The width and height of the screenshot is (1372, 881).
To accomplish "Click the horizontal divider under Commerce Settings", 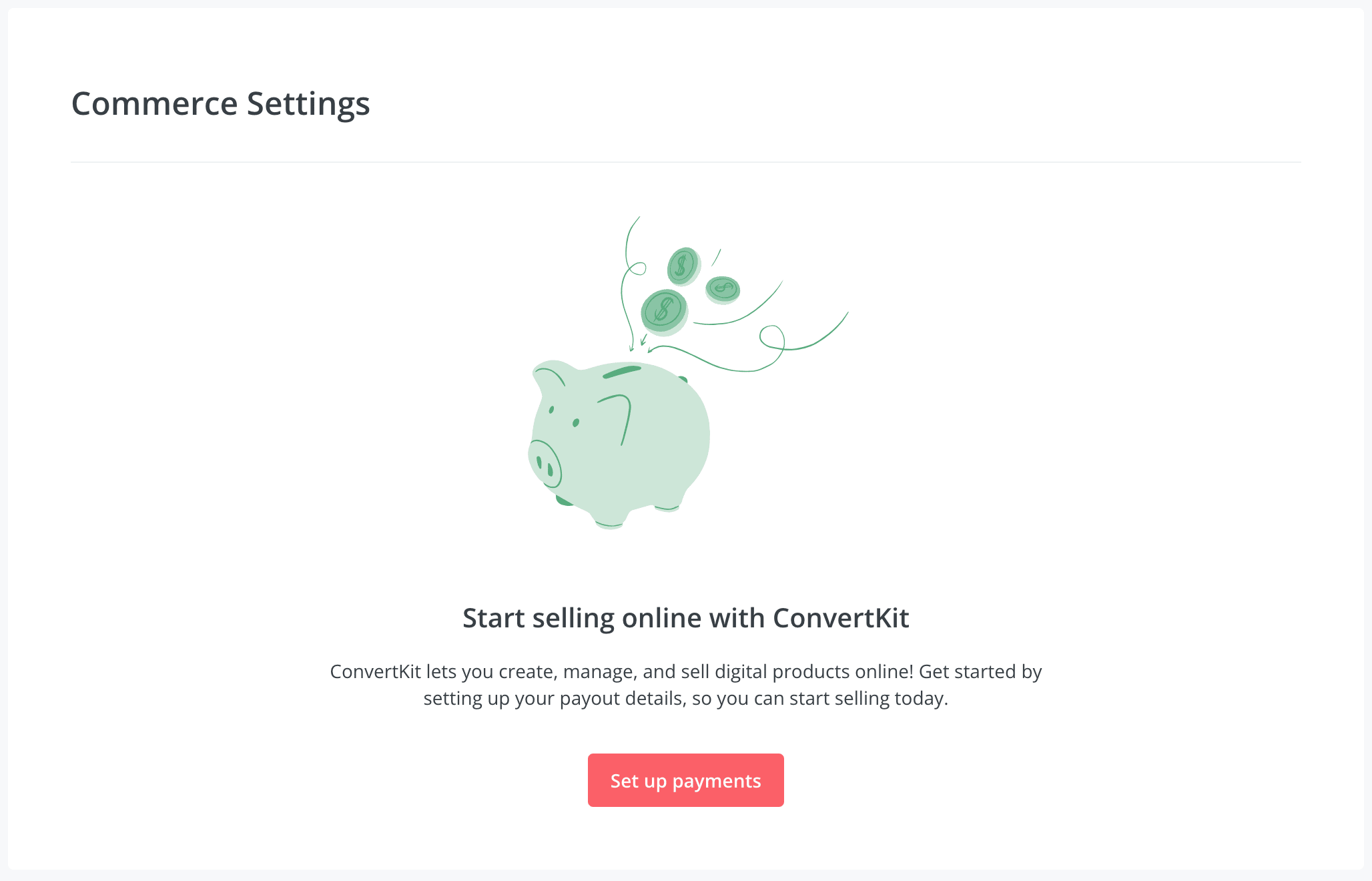I will [685, 162].
